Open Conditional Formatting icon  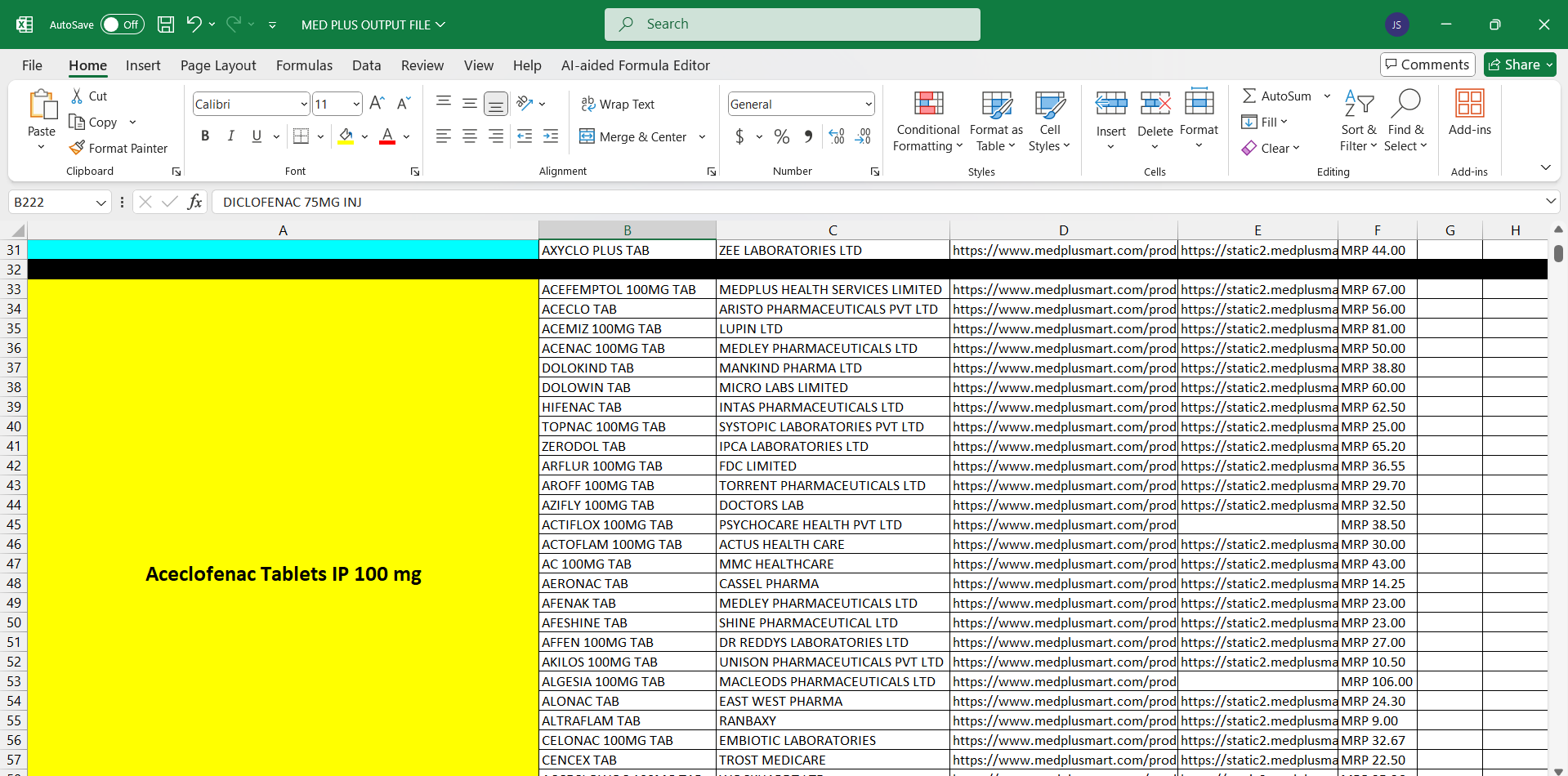click(928, 104)
